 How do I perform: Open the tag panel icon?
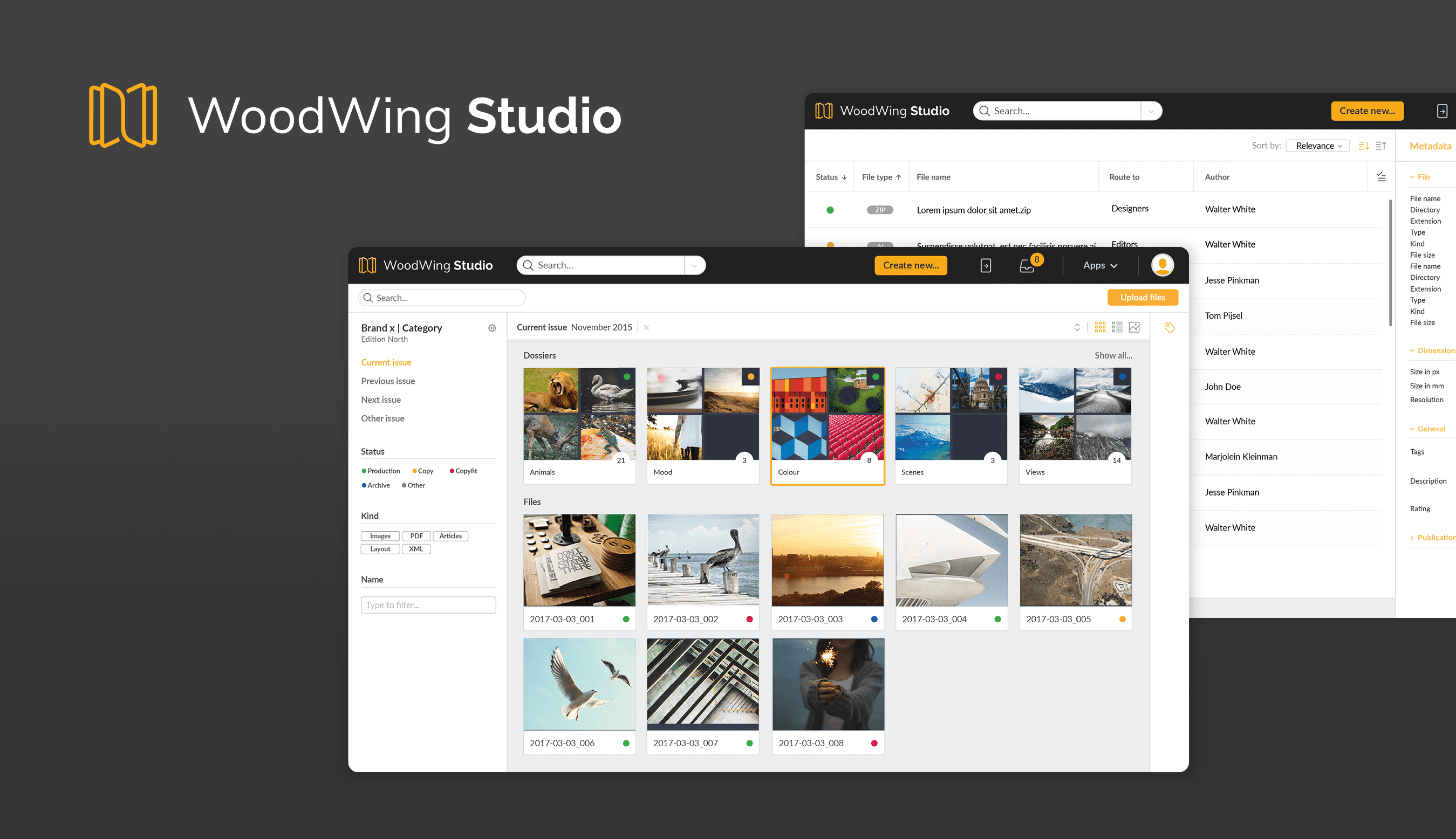[1170, 328]
